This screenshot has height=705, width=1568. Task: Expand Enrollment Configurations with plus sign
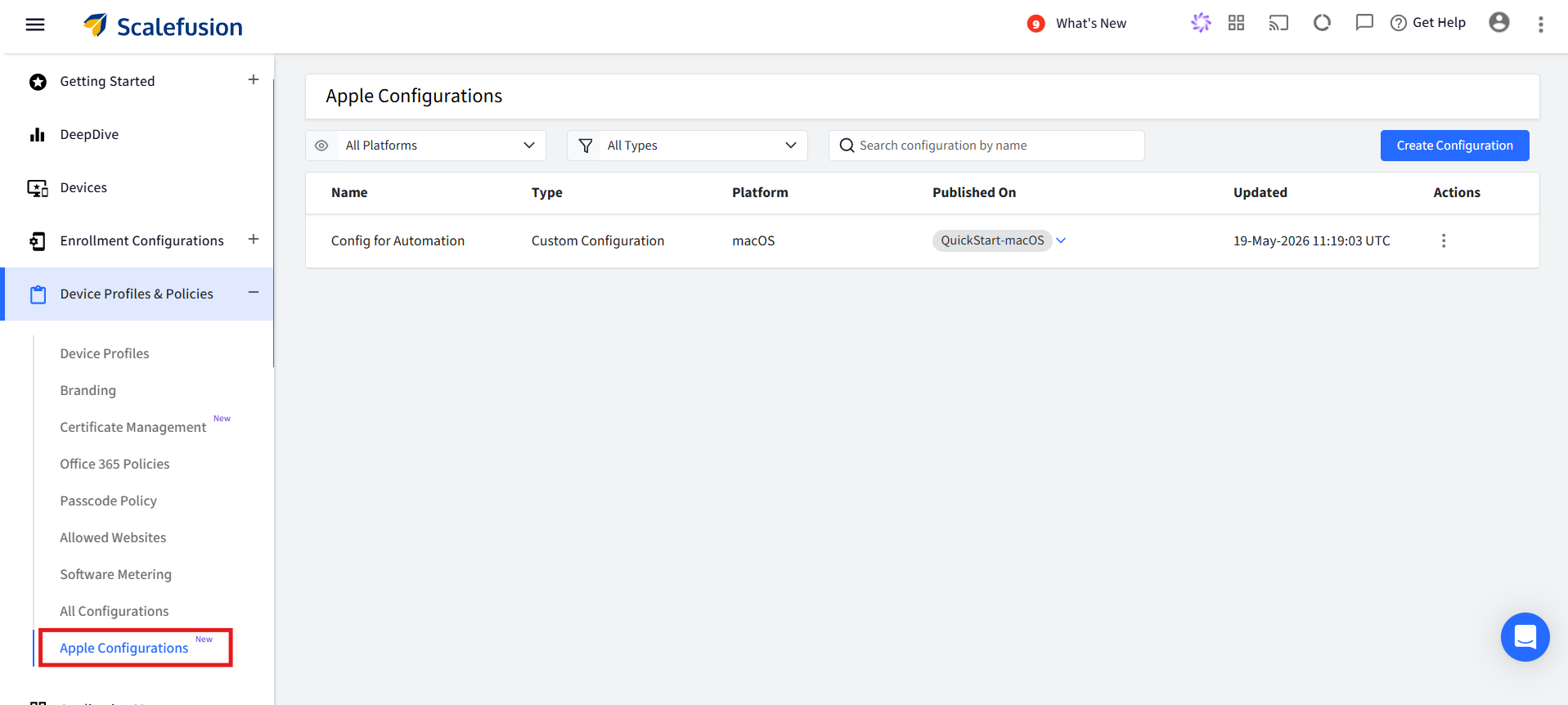pos(254,239)
